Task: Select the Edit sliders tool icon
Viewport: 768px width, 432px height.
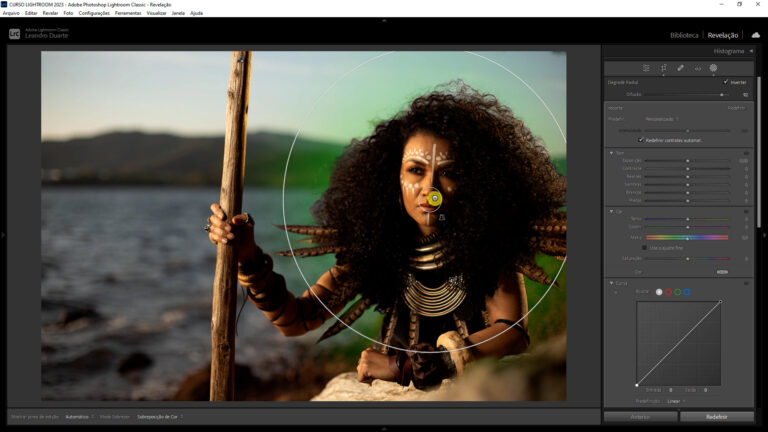Action: [x=646, y=68]
